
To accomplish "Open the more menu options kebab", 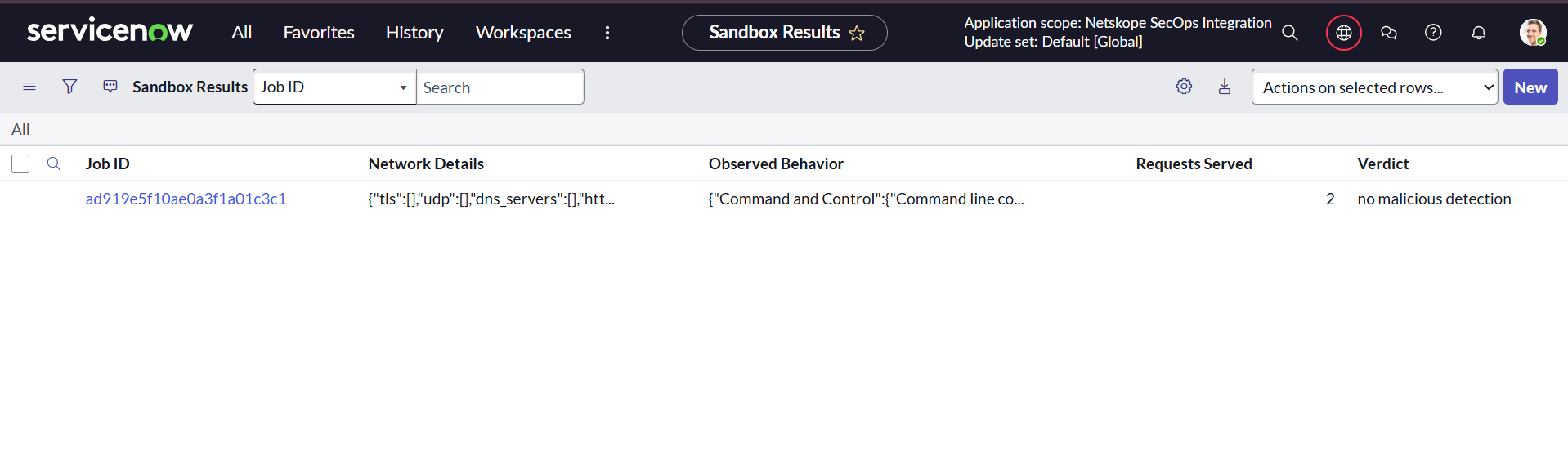I will click(x=607, y=33).
